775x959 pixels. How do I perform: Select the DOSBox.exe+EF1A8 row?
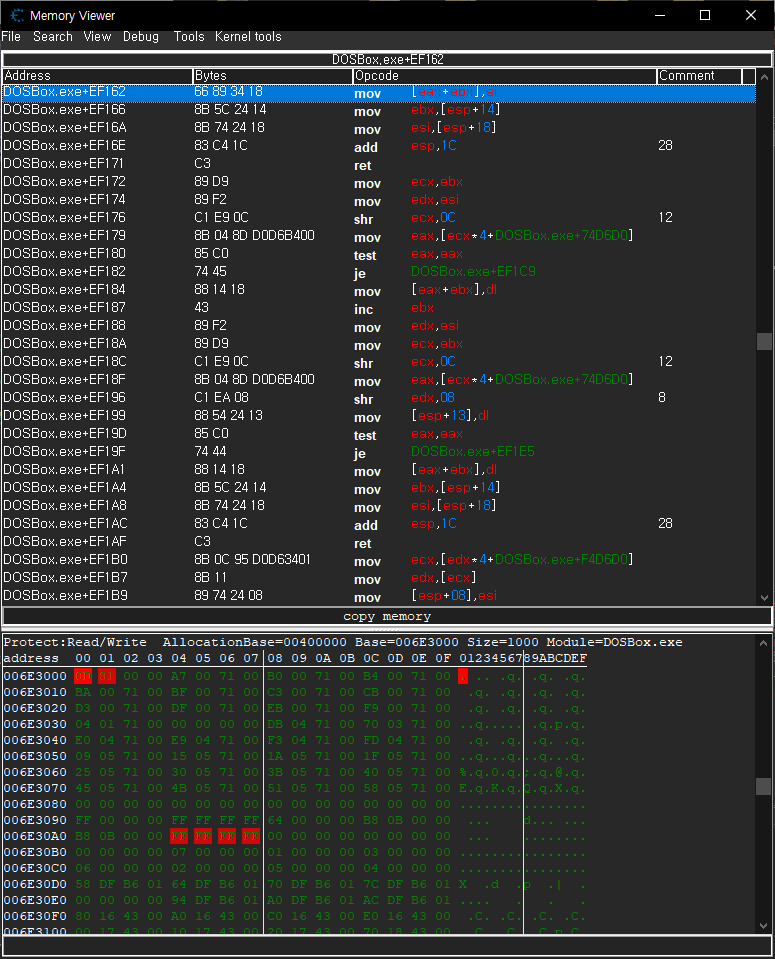379,506
